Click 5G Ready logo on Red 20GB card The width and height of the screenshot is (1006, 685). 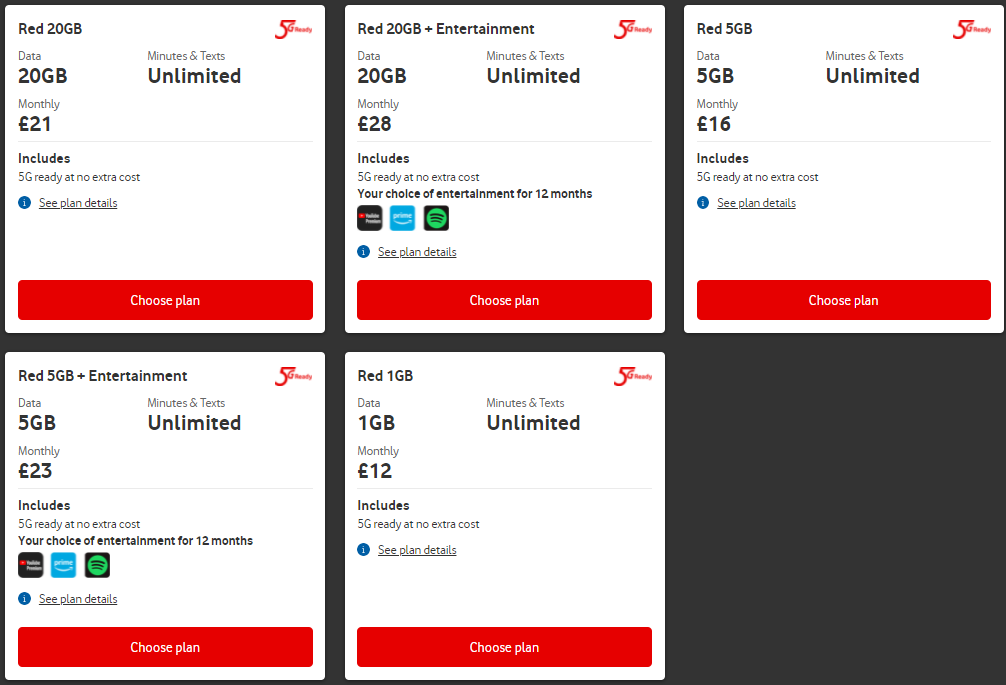coord(293,29)
